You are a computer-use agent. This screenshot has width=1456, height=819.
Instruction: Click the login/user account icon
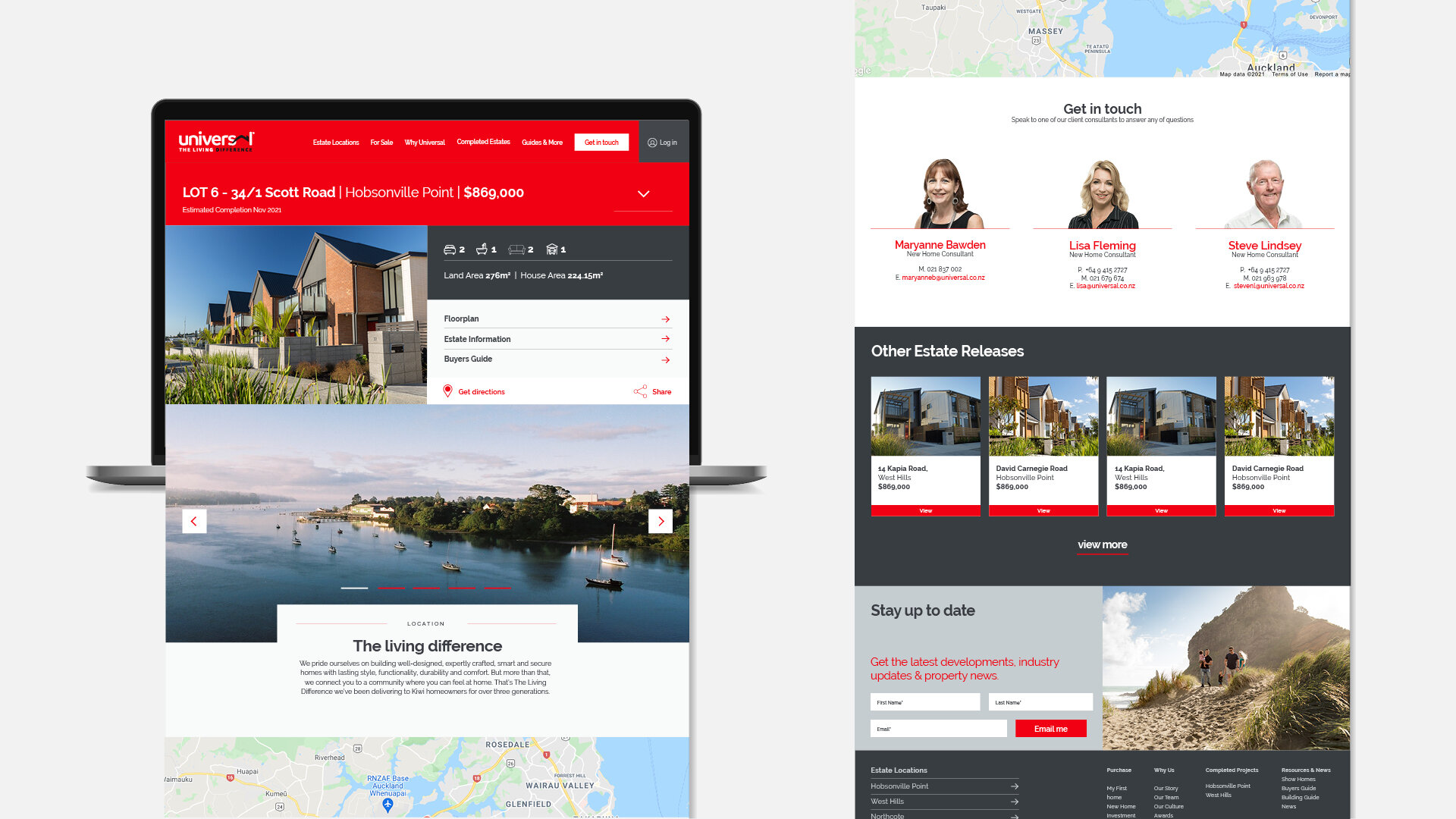652,142
